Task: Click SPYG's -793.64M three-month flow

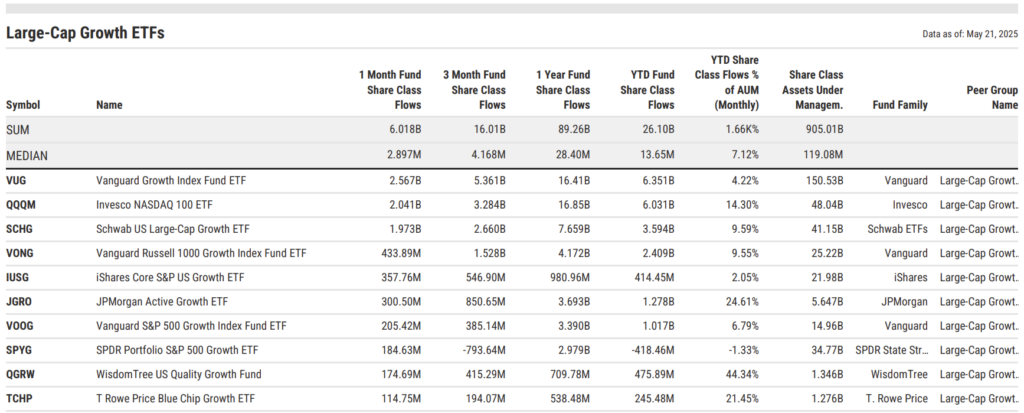Action: [484, 350]
